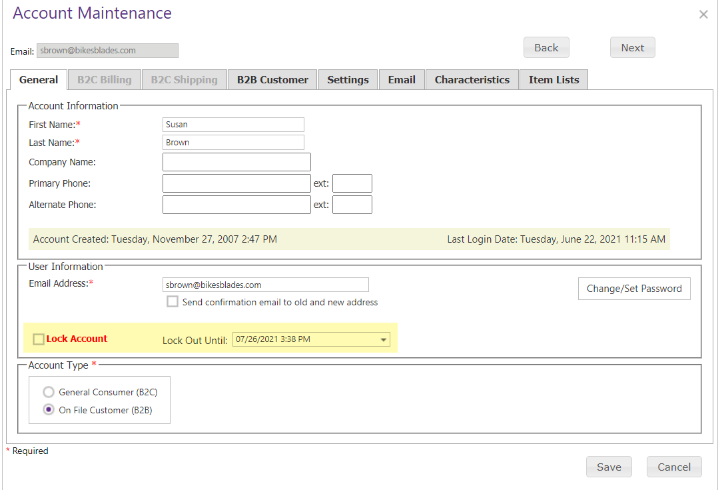Cancel the account changes
720x493 pixels.
pos(674,467)
